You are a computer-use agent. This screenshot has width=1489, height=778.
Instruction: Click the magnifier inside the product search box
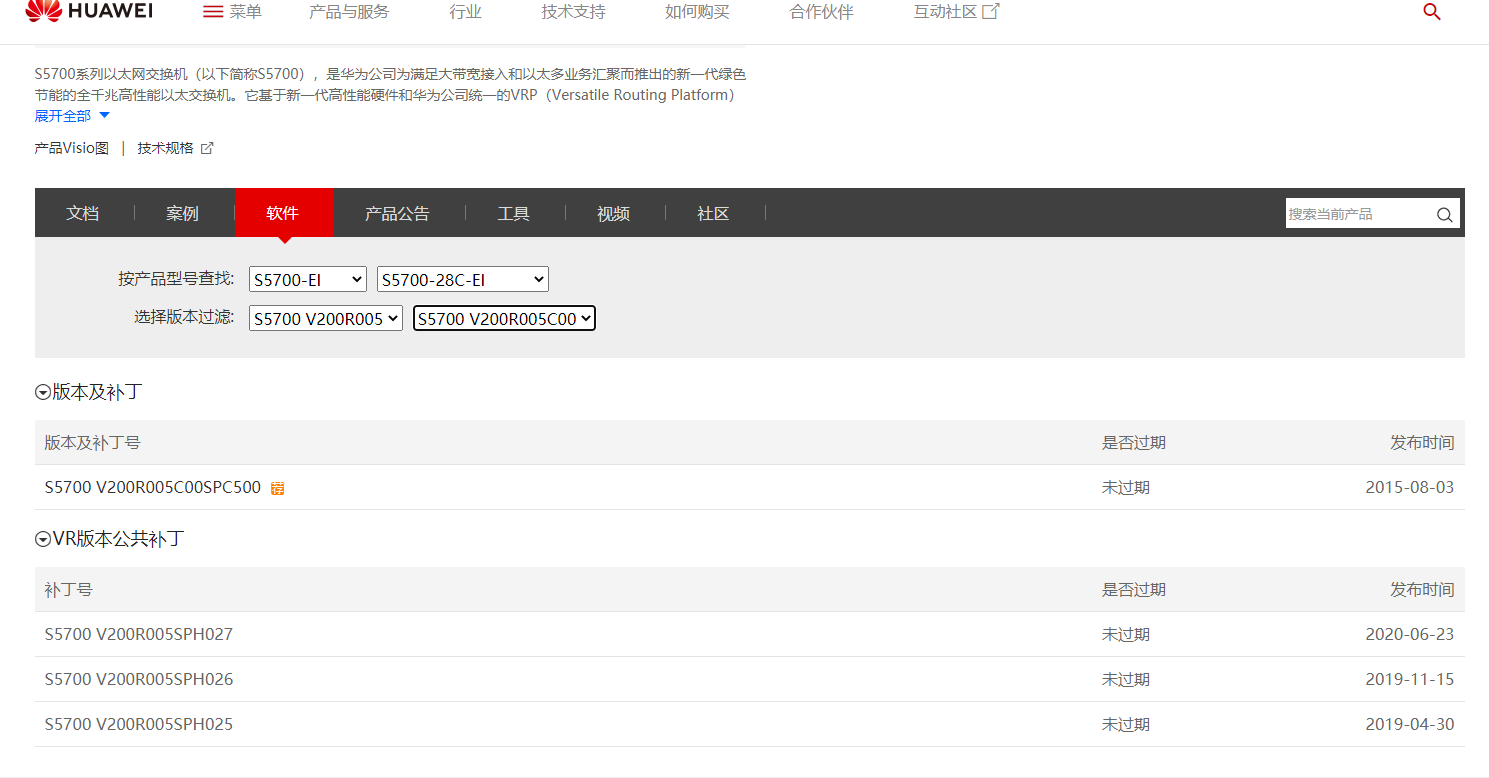pyautogui.click(x=1444, y=214)
